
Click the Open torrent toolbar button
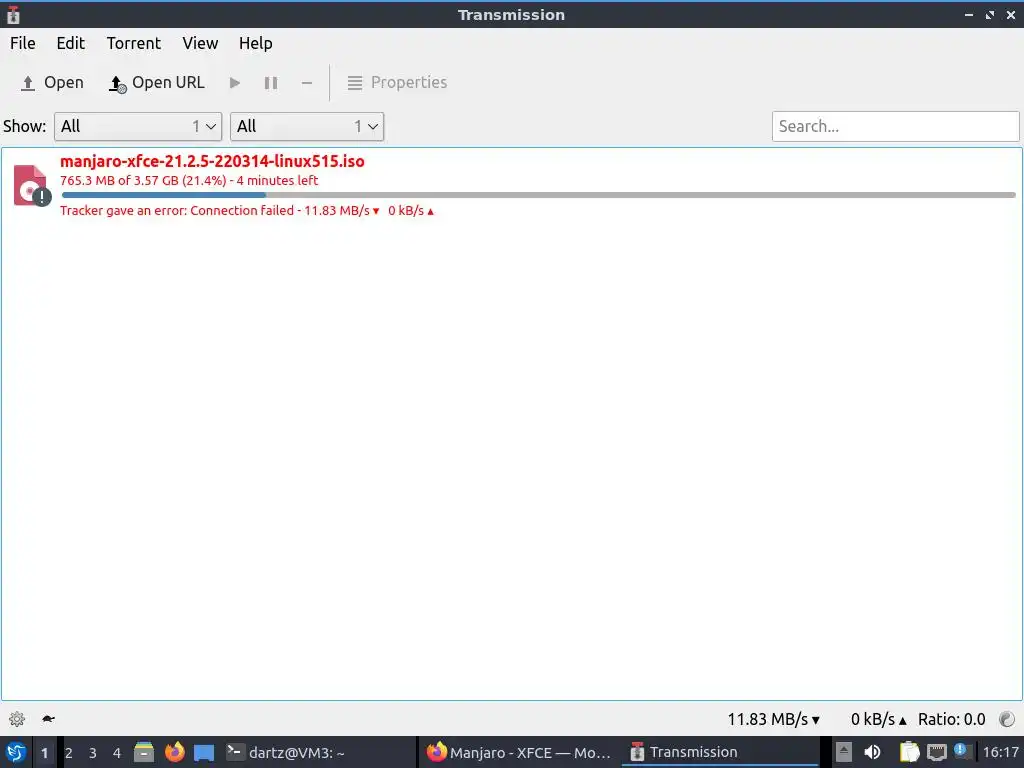(x=52, y=83)
